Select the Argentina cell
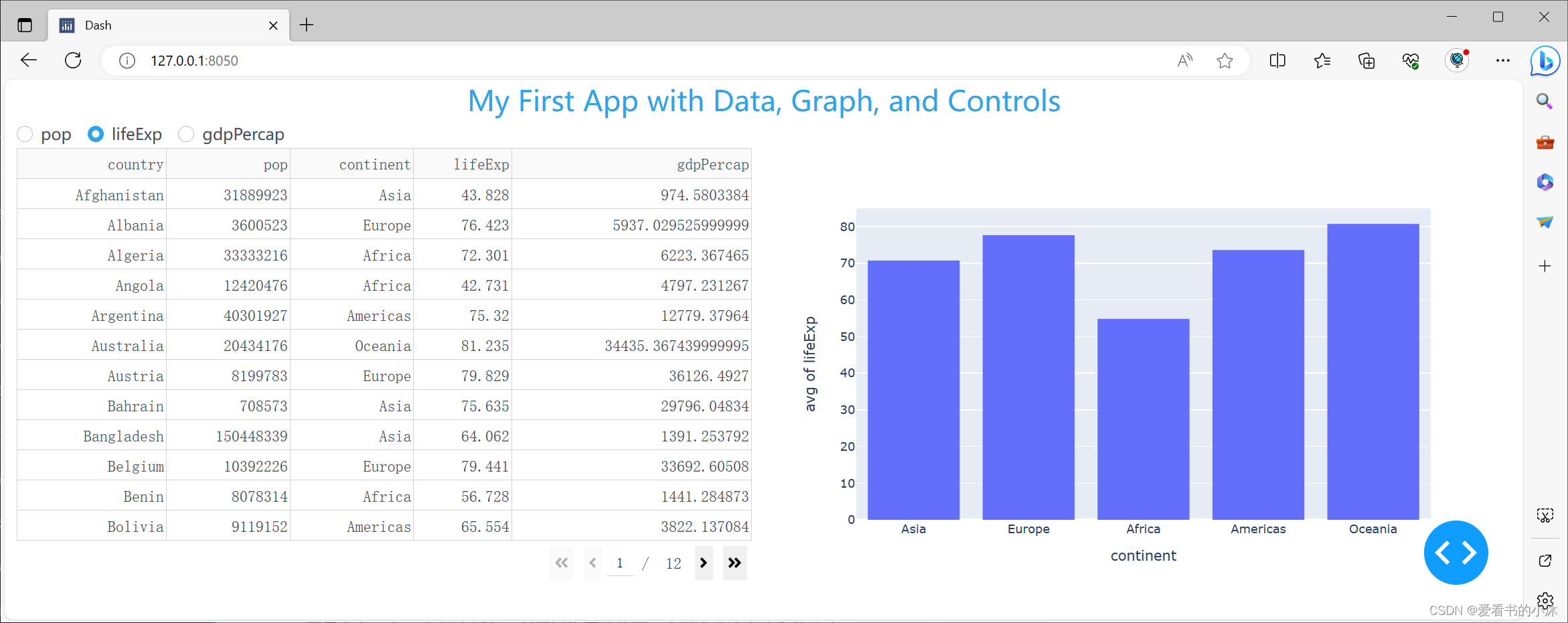The width and height of the screenshot is (1568, 623). tap(92, 316)
